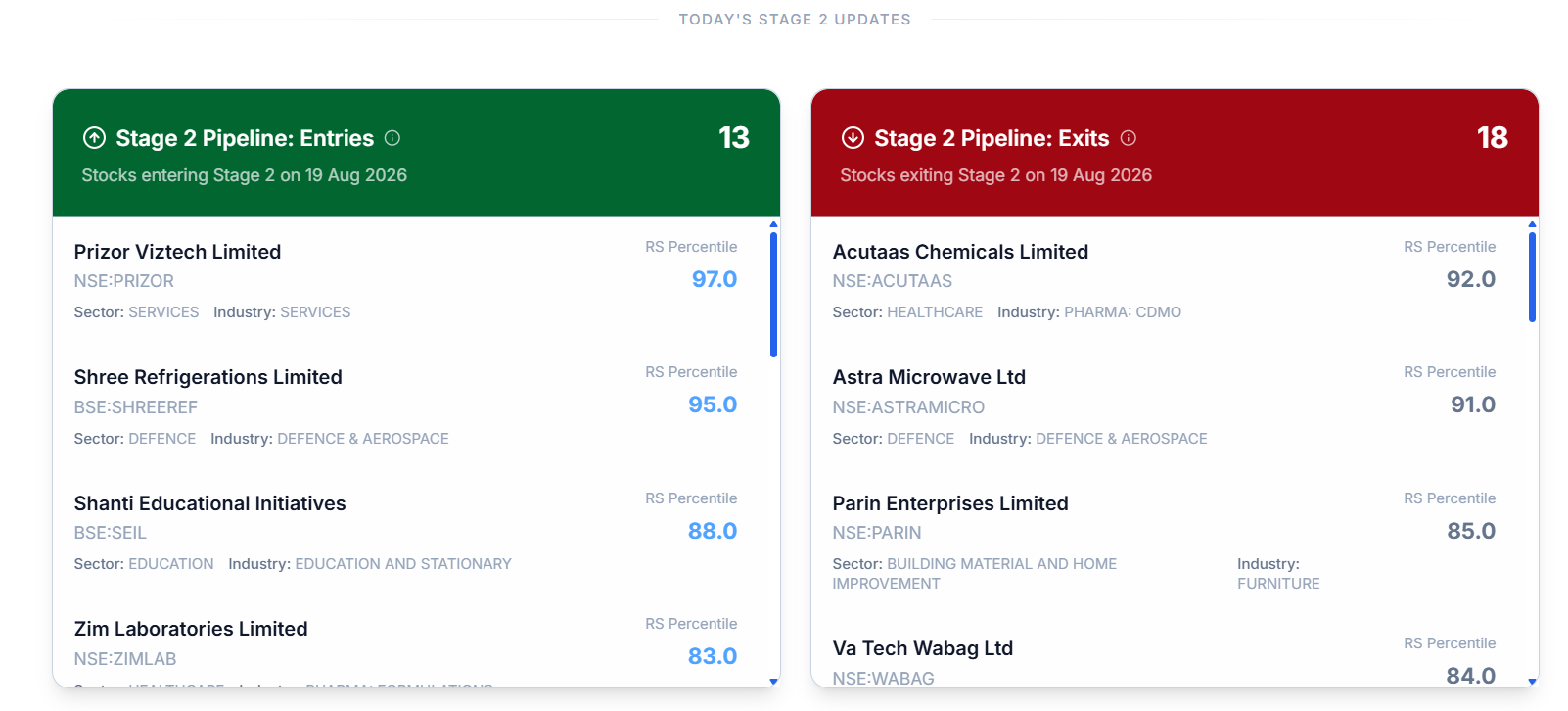Click Industry: SERVICES under Prizor Viztech
Viewport: 1568px width, 711px height.
point(282,312)
